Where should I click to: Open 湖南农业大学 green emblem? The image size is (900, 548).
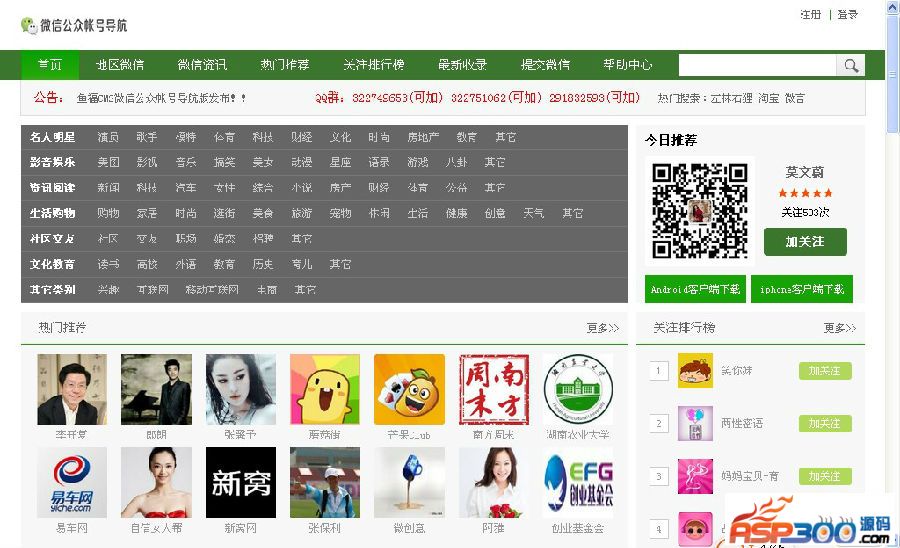[578, 389]
